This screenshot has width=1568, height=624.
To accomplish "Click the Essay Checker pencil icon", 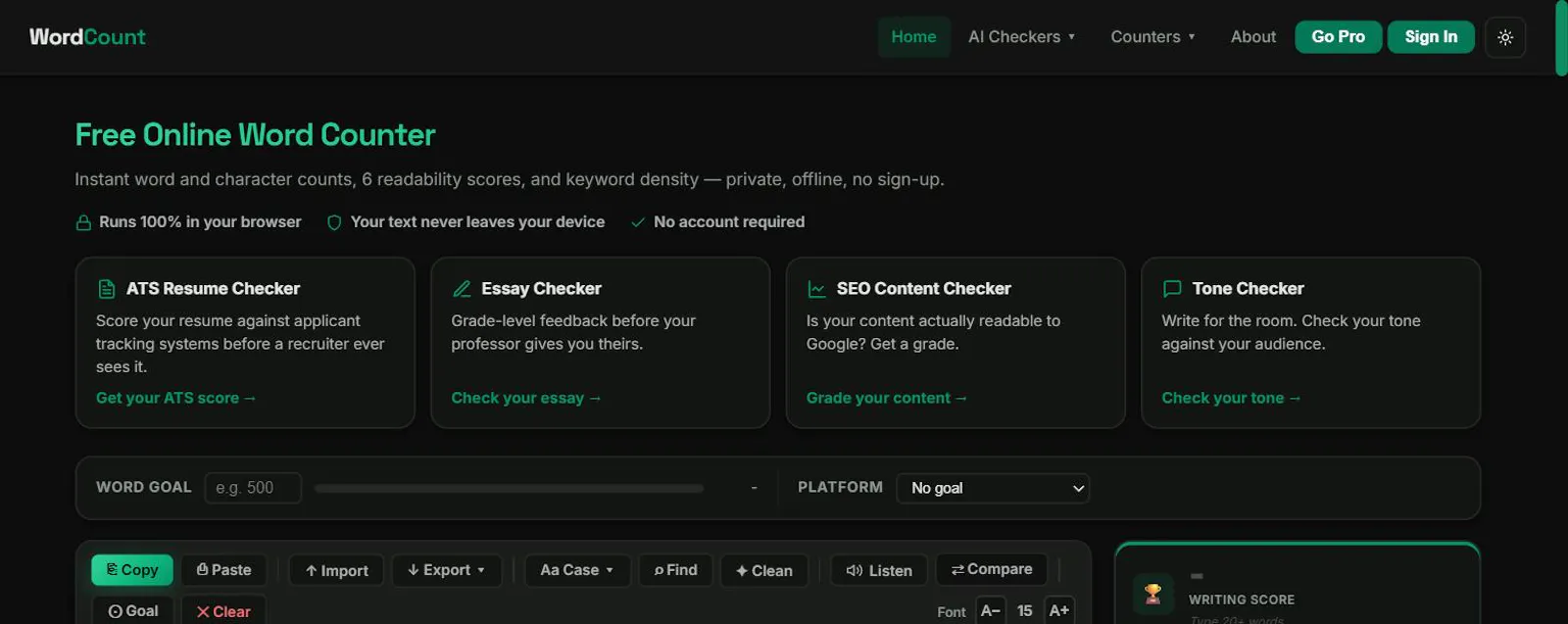I will [x=462, y=289].
